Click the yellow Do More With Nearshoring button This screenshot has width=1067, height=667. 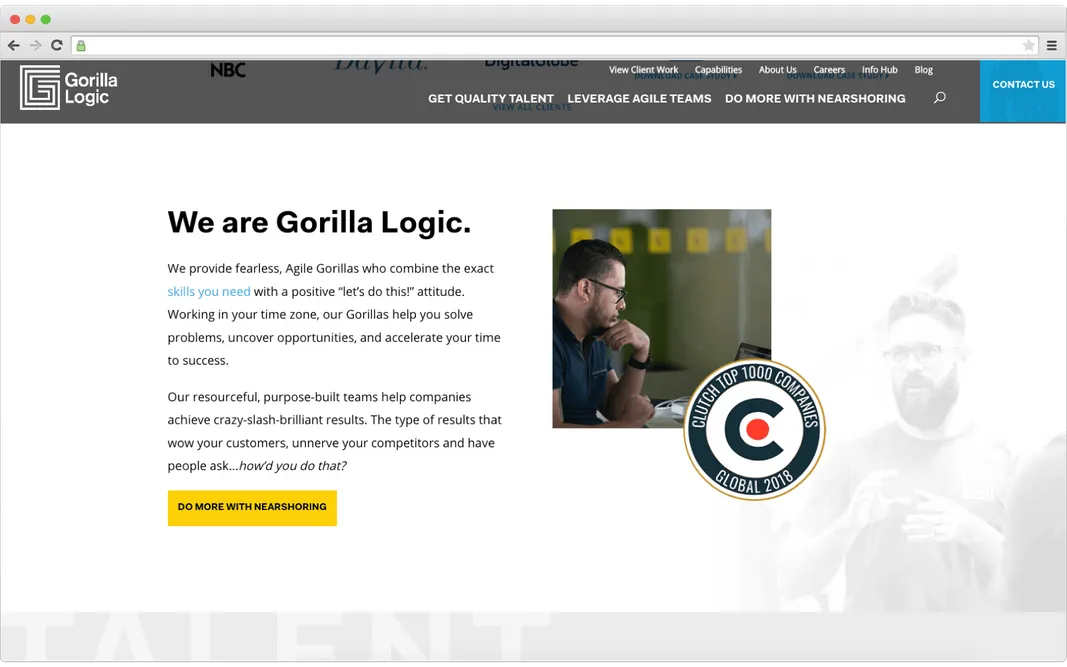[x=252, y=508]
